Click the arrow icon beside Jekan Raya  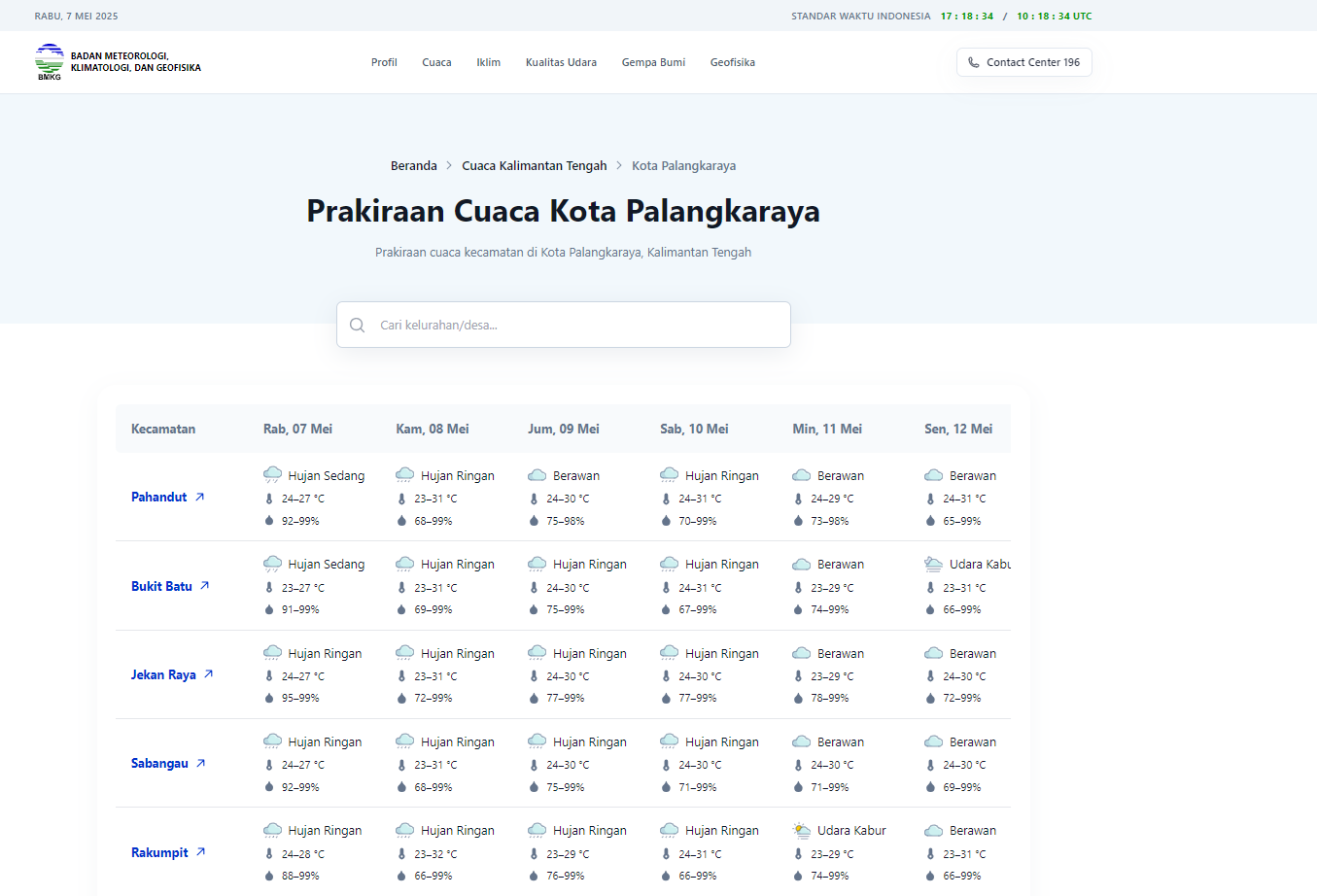[x=209, y=674]
